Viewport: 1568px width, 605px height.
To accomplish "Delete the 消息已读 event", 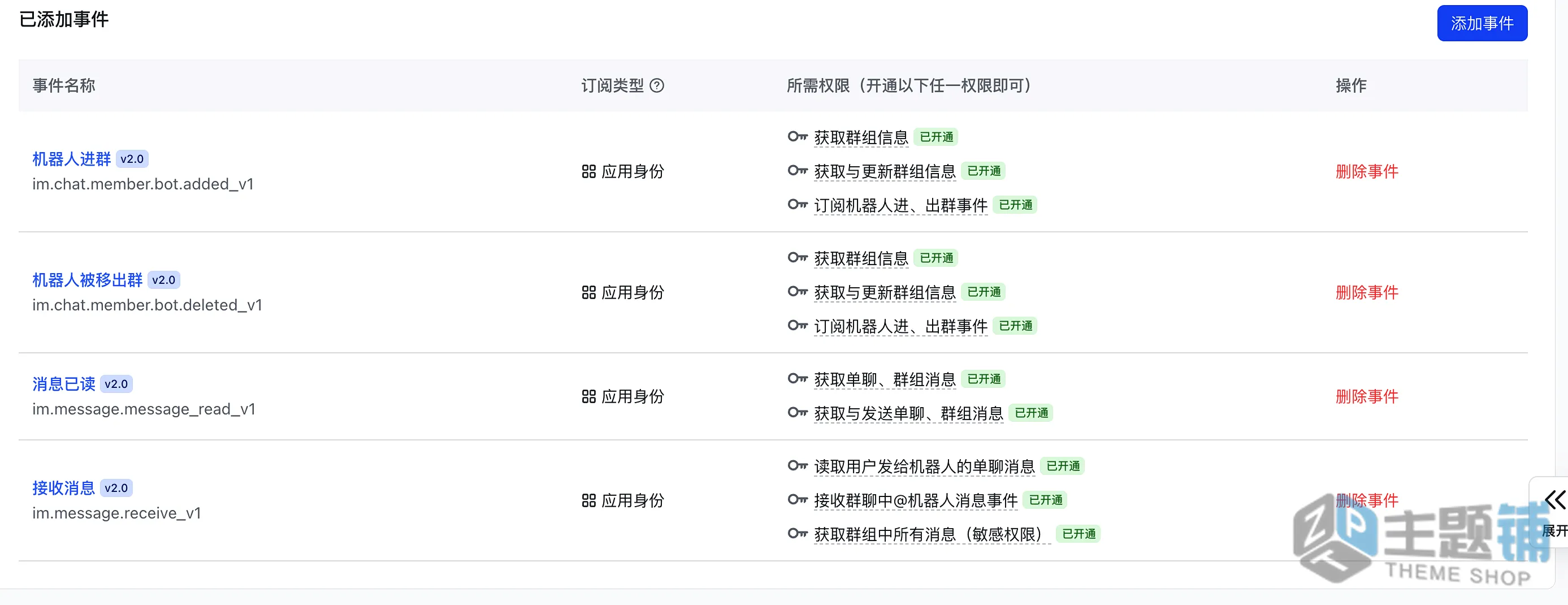I will (1367, 397).
